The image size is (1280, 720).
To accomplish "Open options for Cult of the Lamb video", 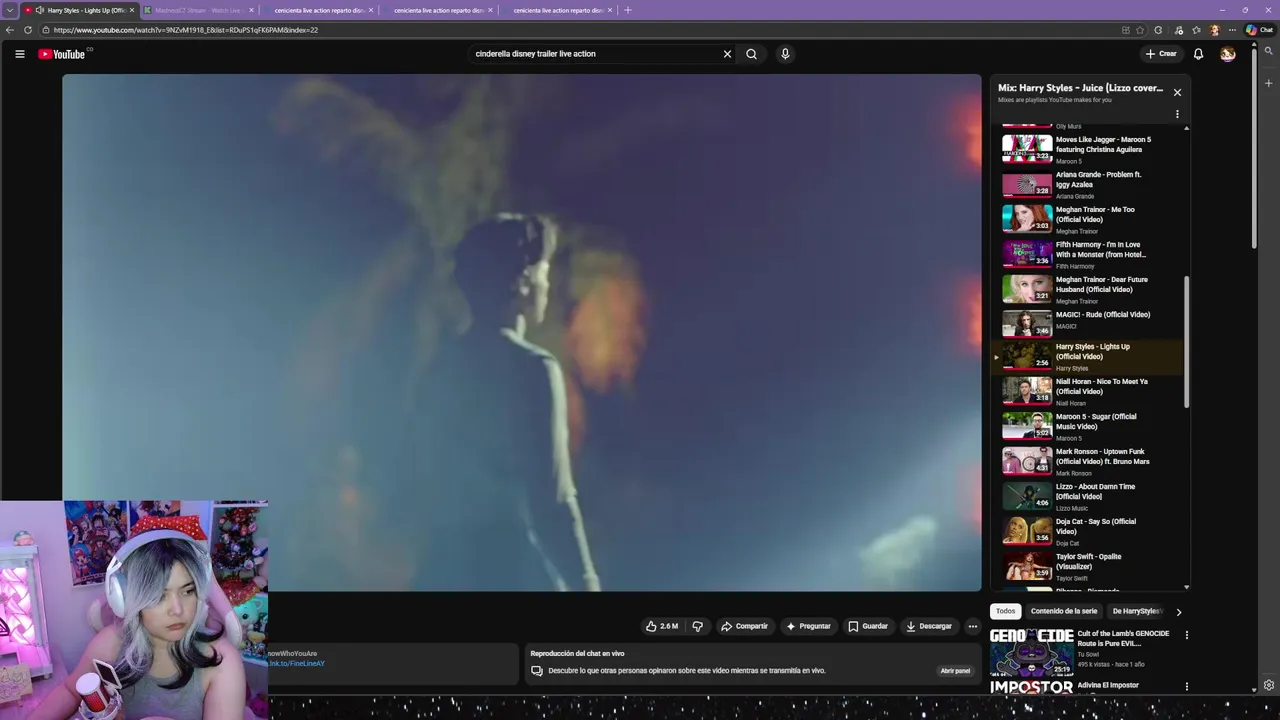I will coord(1187,635).
